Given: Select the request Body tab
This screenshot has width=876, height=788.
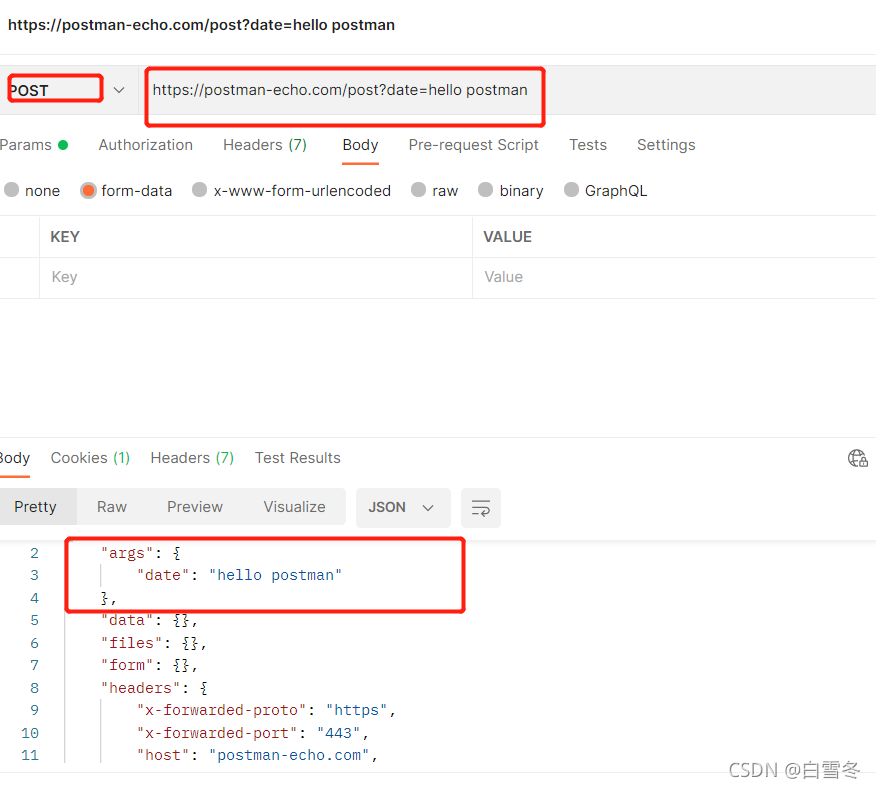Looking at the screenshot, I should point(360,145).
